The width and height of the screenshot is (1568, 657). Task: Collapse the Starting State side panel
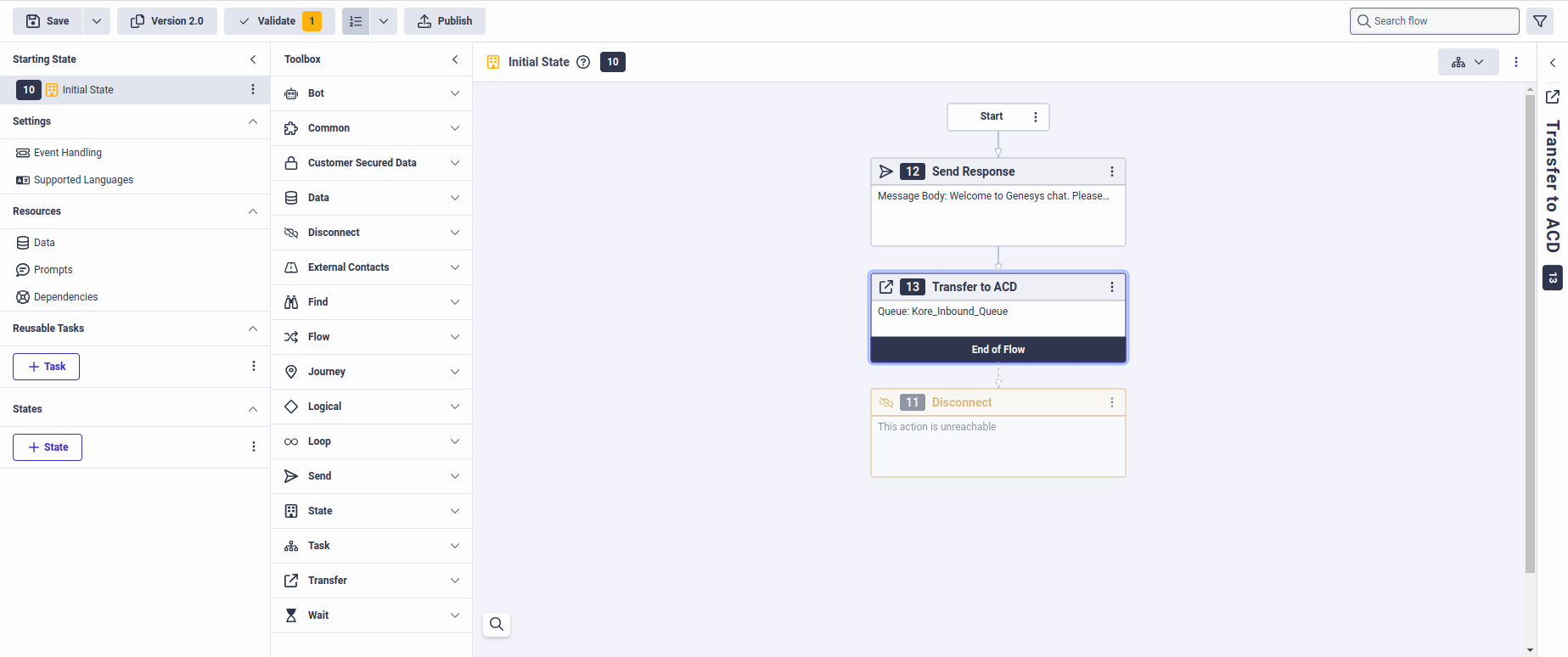tap(253, 59)
